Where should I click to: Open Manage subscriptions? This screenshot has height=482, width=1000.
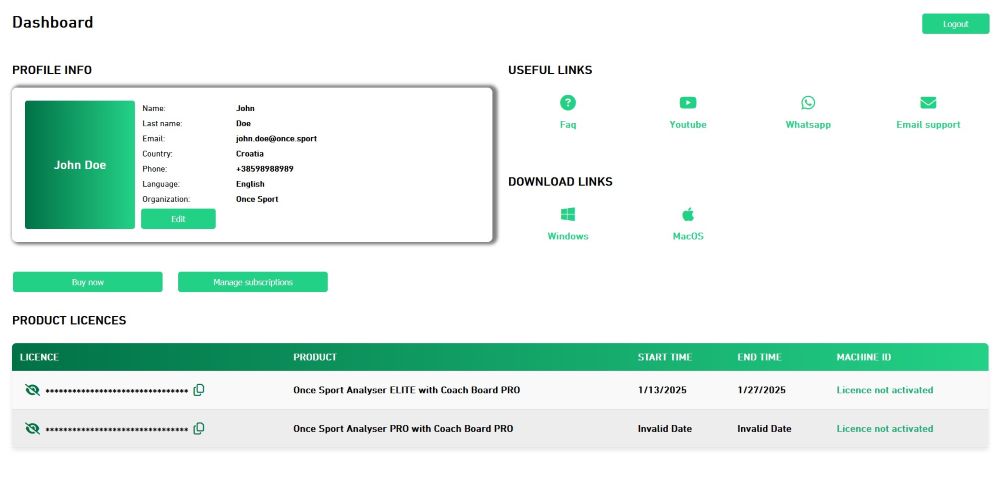pos(252,282)
